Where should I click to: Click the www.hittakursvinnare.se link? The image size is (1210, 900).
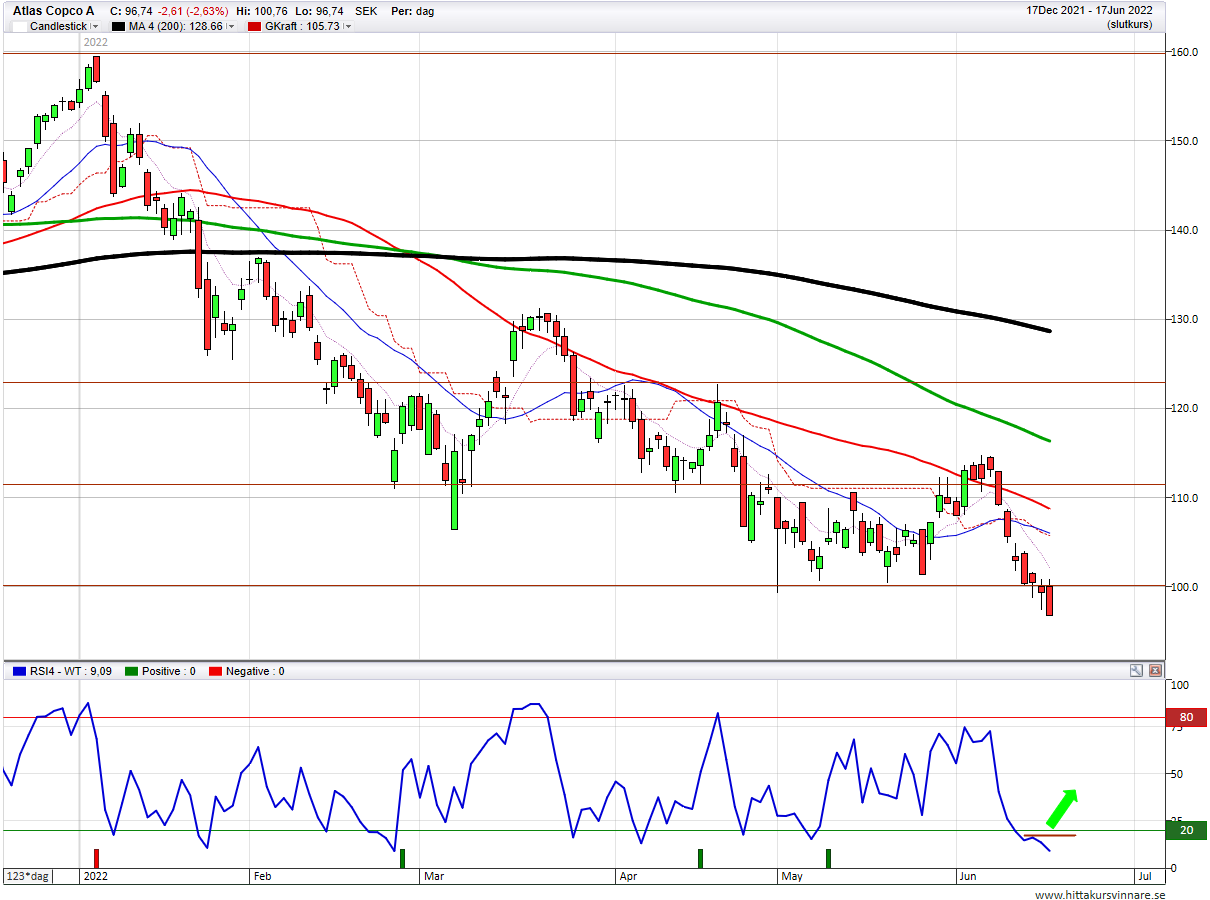click(1100, 895)
